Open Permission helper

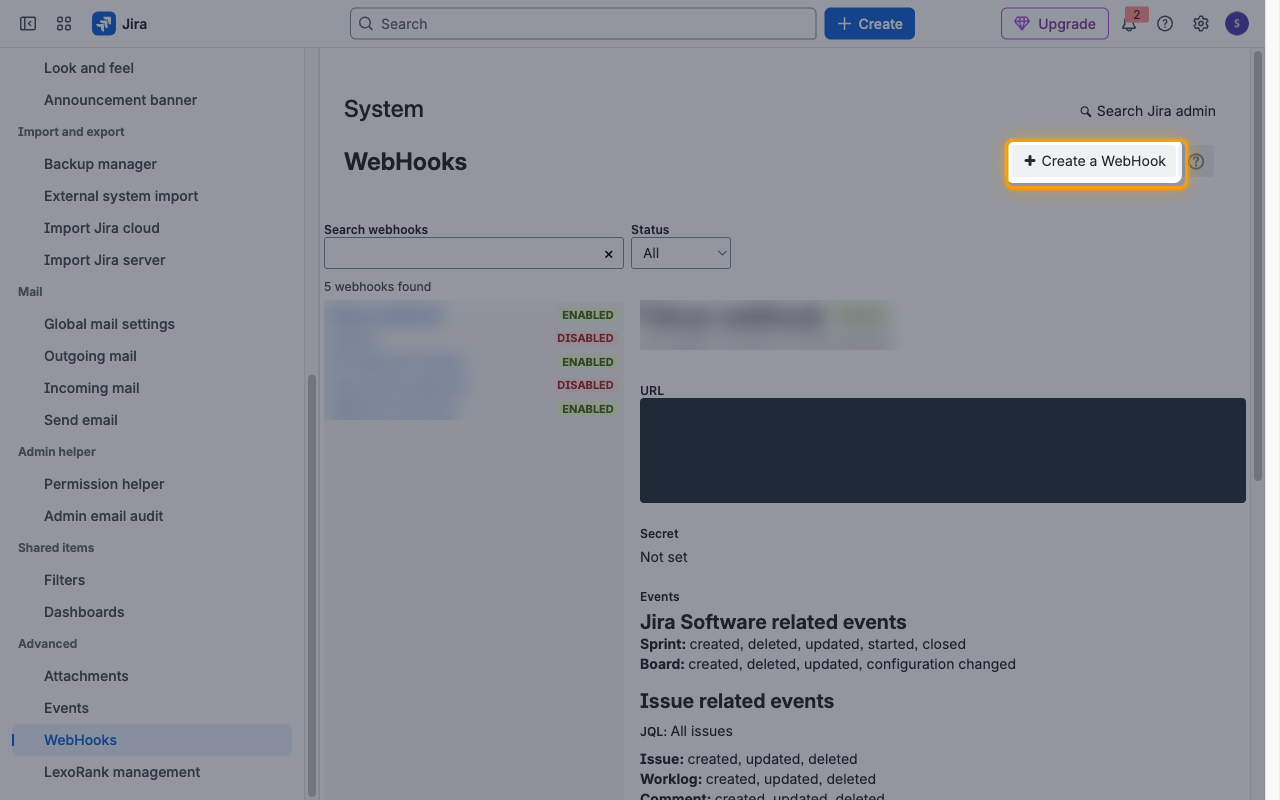[x=104, y=484]
